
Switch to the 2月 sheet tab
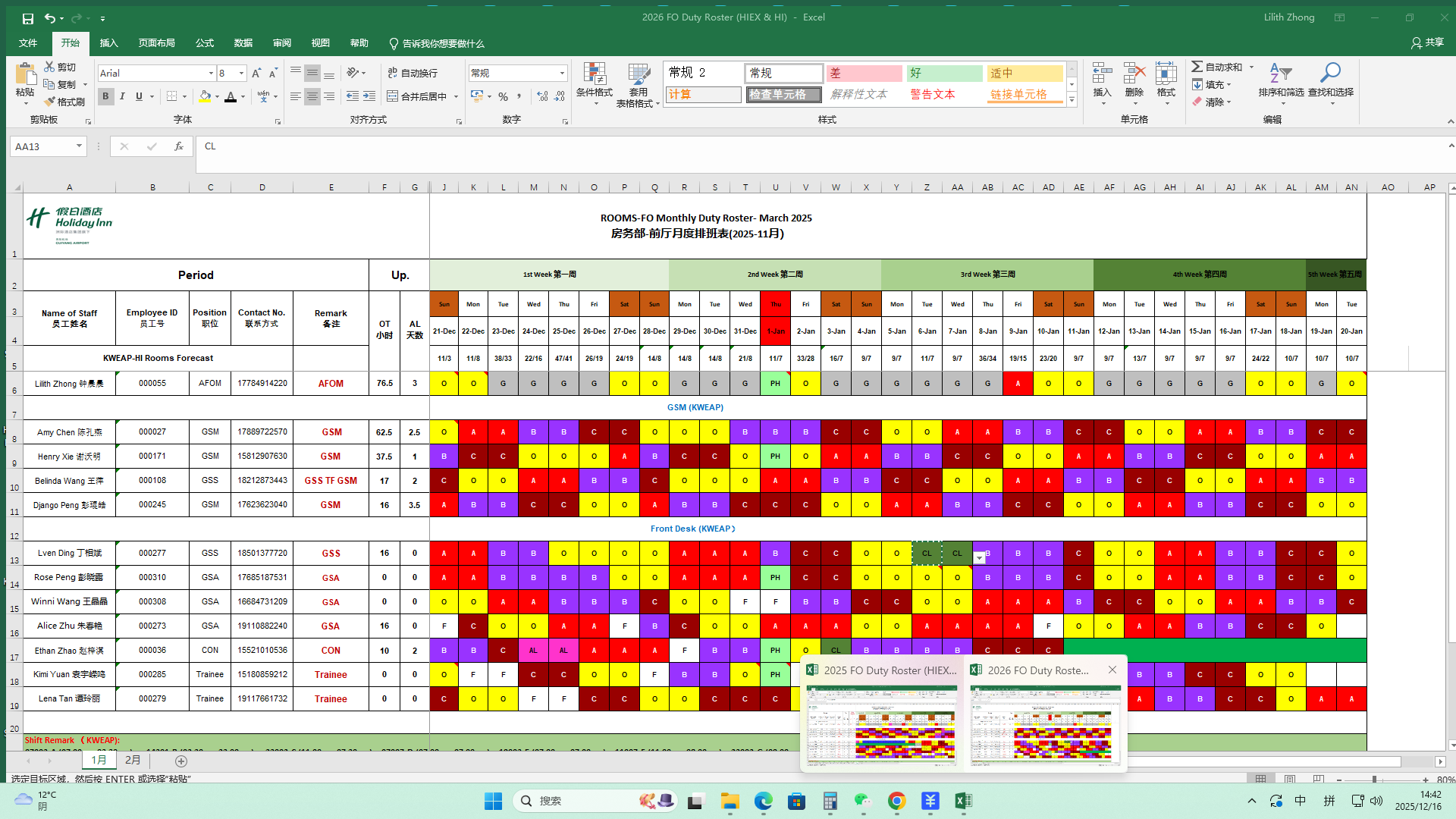point(133,760)
